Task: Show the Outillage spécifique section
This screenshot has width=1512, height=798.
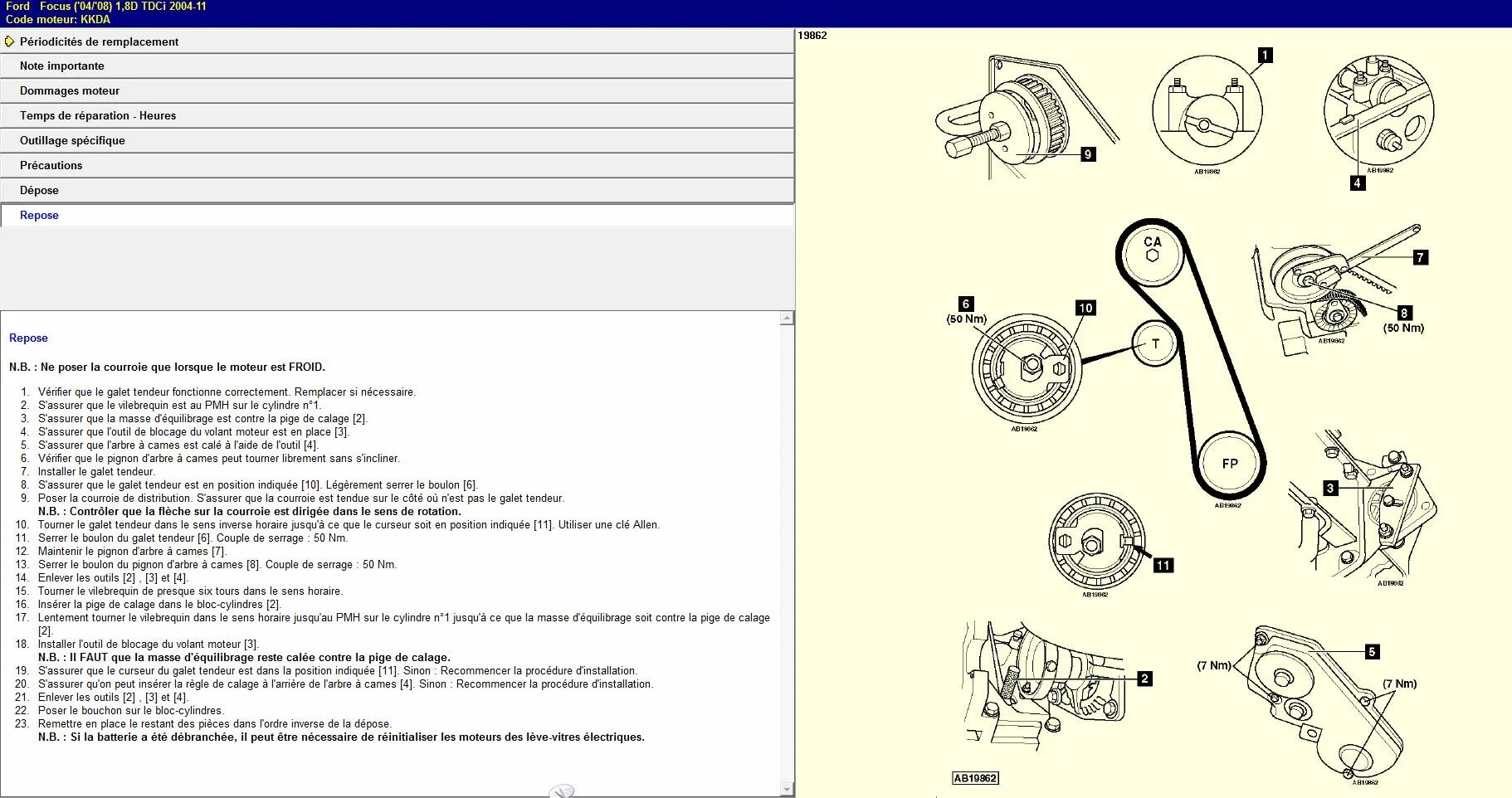Action: click(397, 141)
